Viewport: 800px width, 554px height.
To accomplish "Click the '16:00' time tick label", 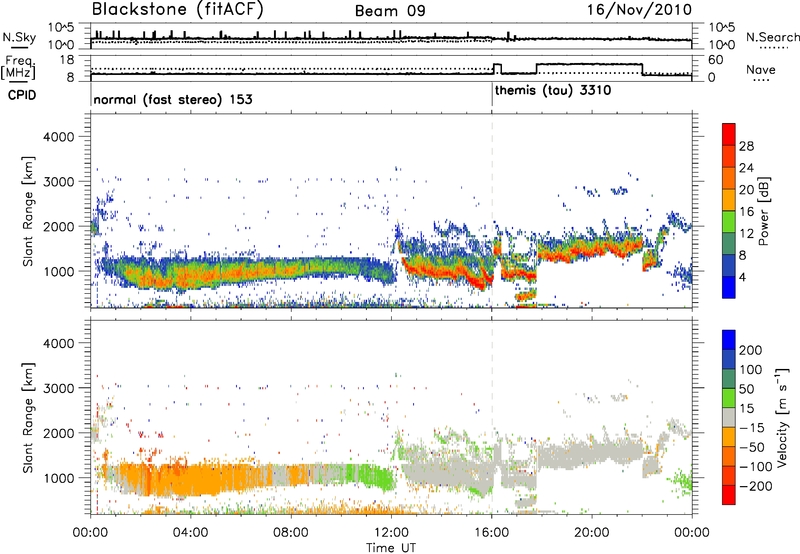I will click(x=491, y=533).
